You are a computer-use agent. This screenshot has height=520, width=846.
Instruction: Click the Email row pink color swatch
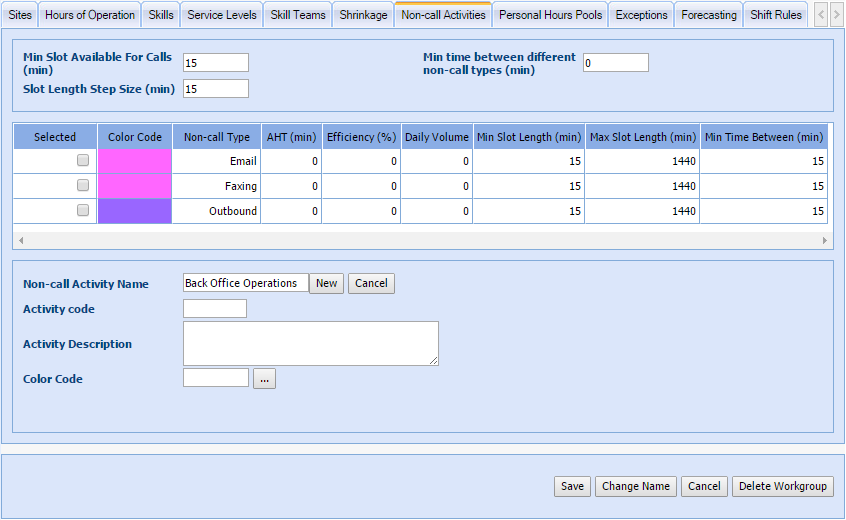pyautogui.click(x=135, y=161)
